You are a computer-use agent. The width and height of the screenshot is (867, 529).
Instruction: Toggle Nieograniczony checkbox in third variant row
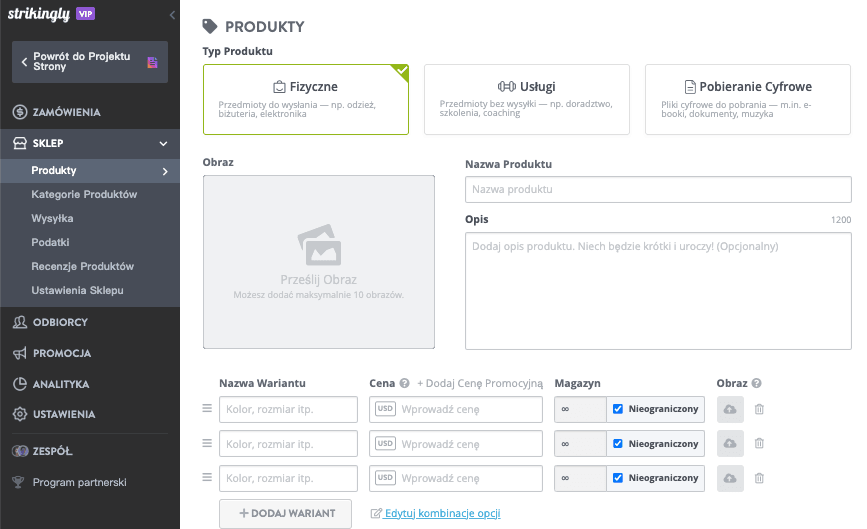618,477
